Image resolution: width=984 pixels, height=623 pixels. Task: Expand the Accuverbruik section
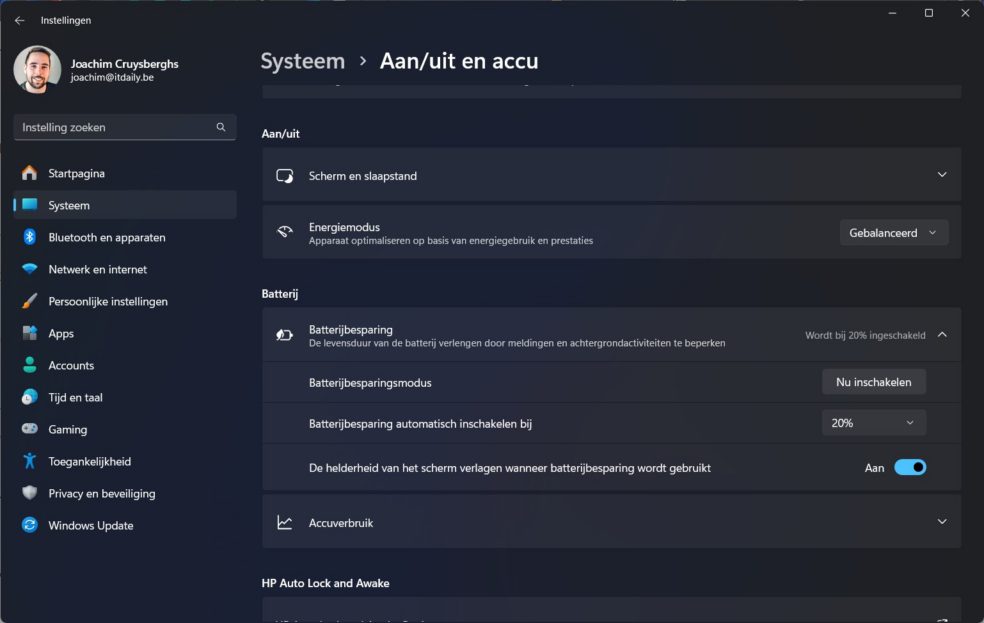[941, 522]
